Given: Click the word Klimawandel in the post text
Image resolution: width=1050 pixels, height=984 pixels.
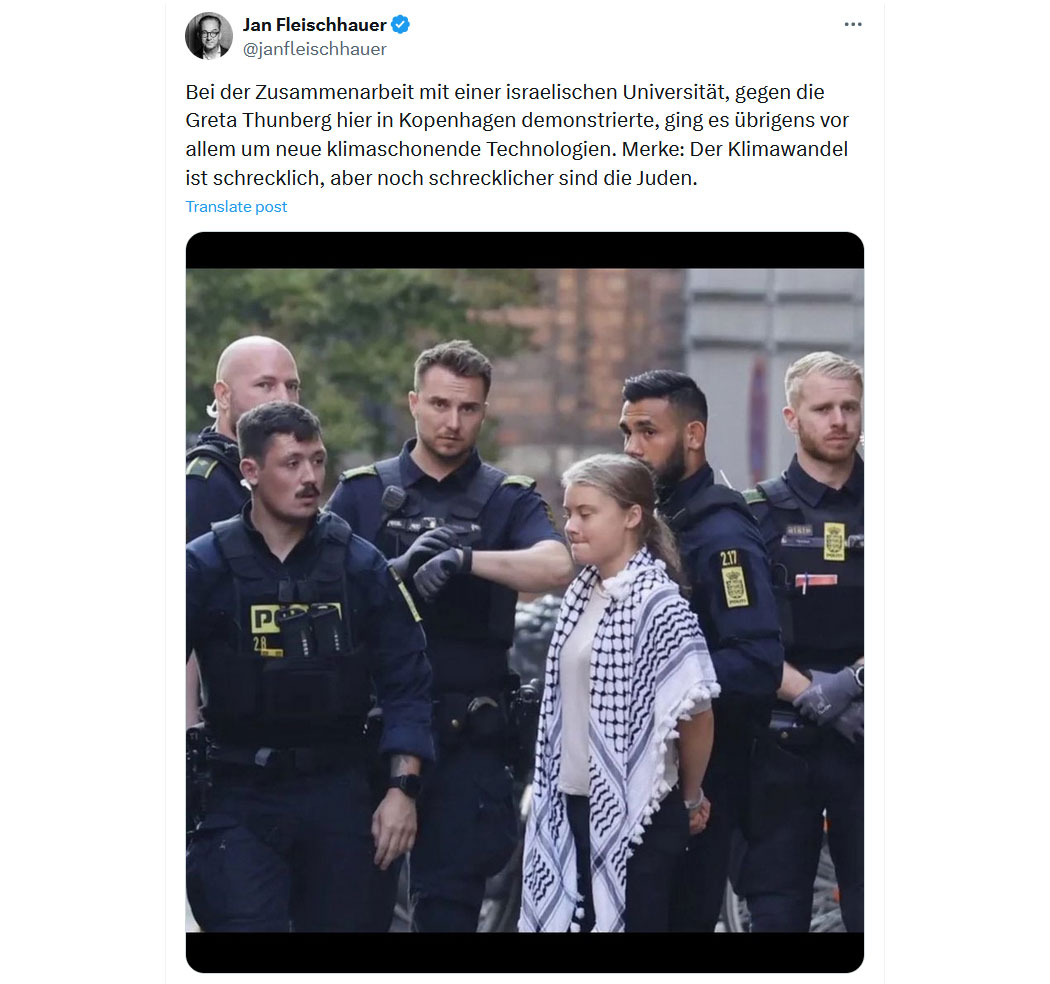Looking at the screenshot, I should click(x=788, y=149).
